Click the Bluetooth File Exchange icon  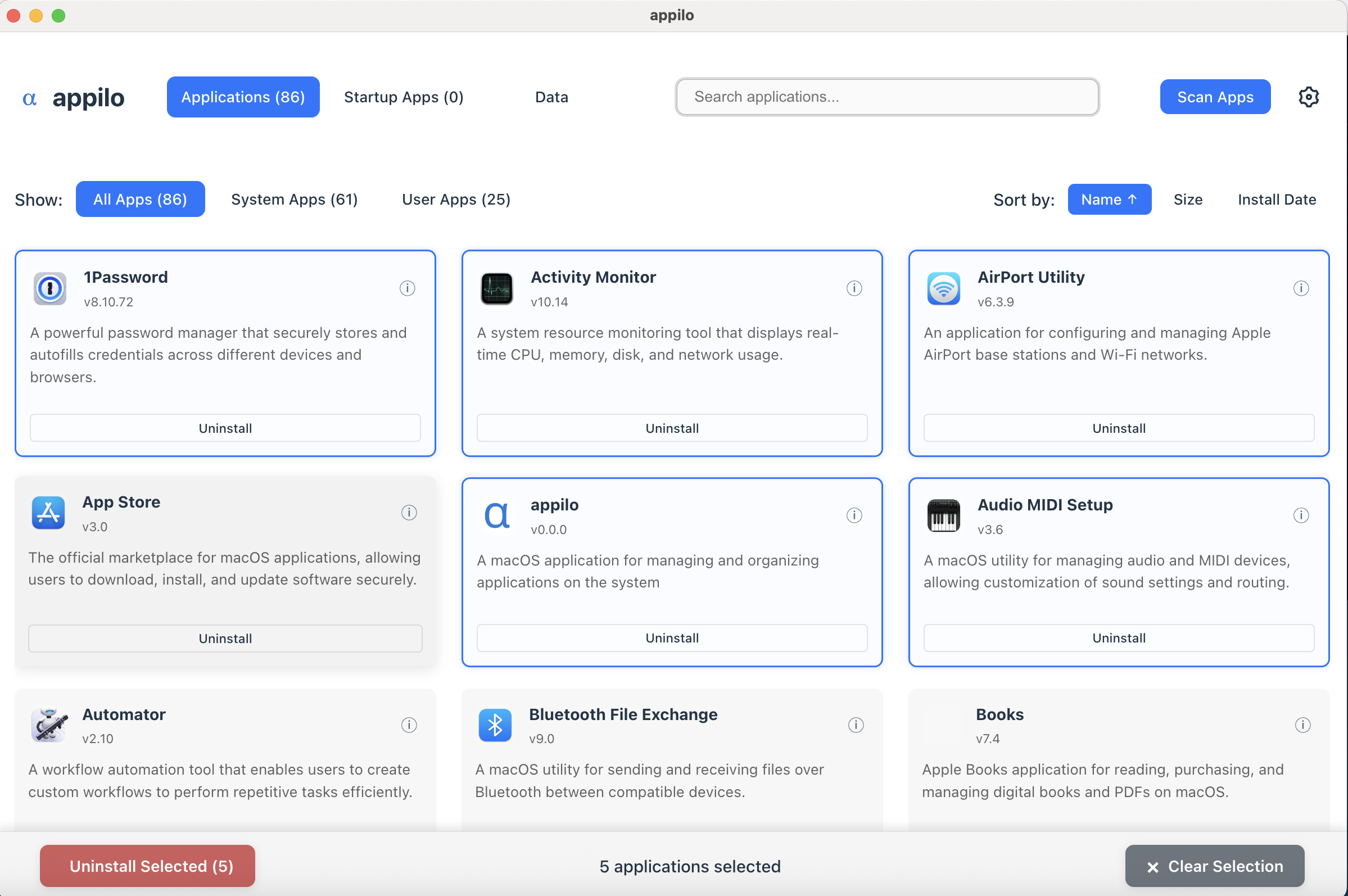tap(495, 725)
